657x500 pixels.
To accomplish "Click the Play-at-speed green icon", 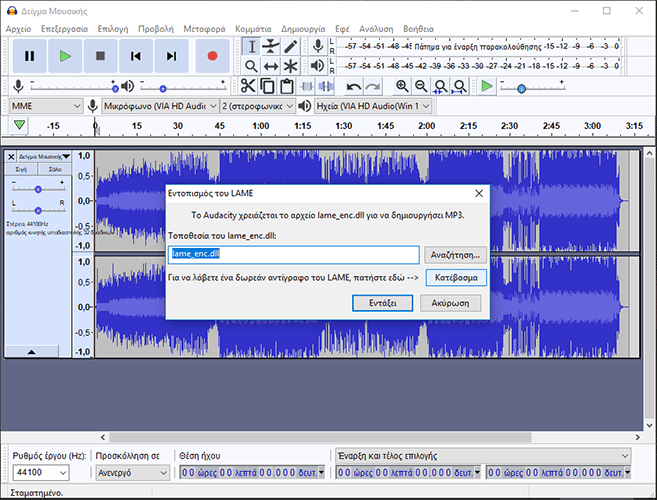I will tap(487, 86).
